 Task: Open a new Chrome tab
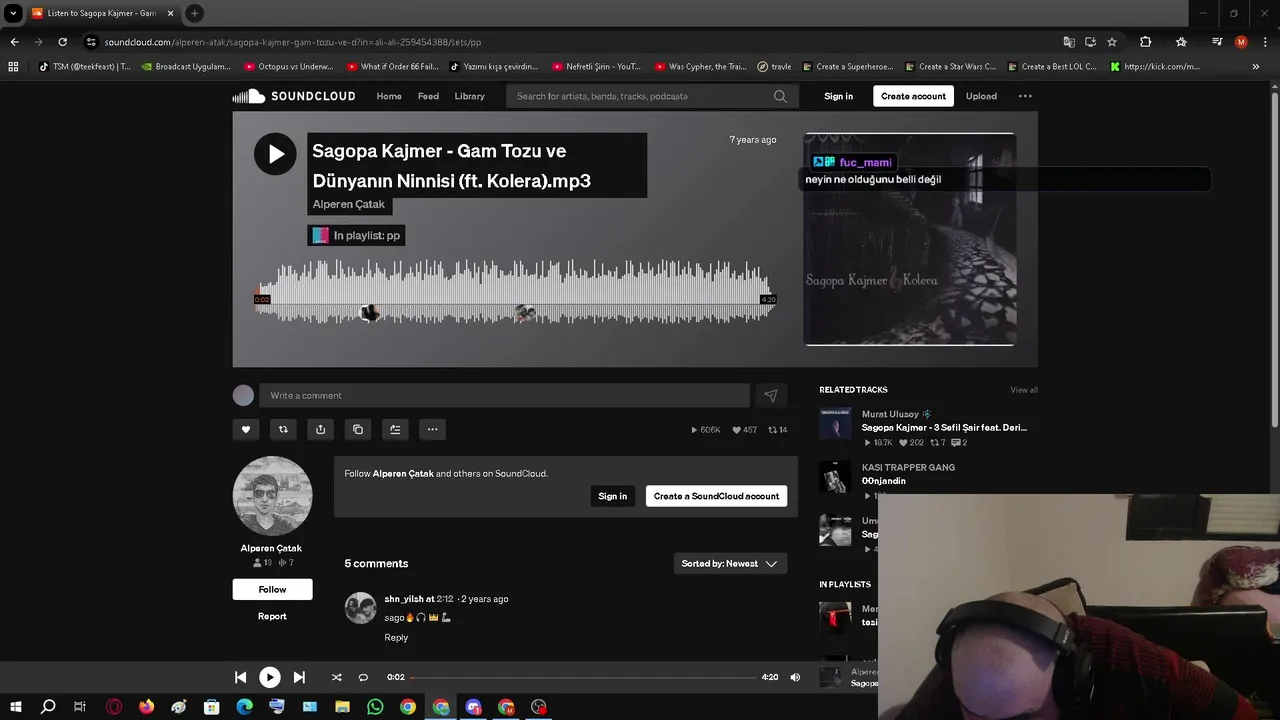tap(194, 13)
